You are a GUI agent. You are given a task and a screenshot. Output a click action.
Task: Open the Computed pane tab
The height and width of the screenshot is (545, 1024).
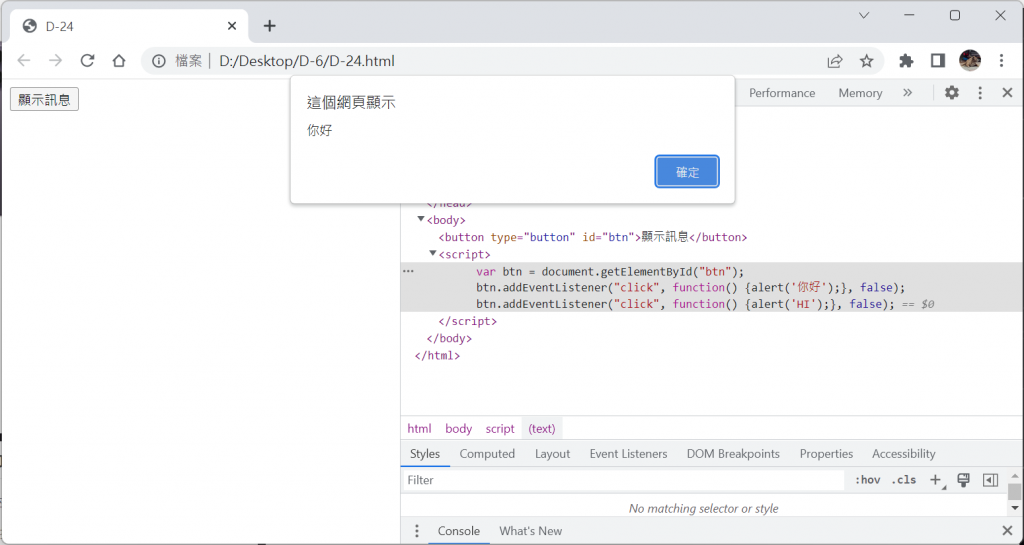487,454
